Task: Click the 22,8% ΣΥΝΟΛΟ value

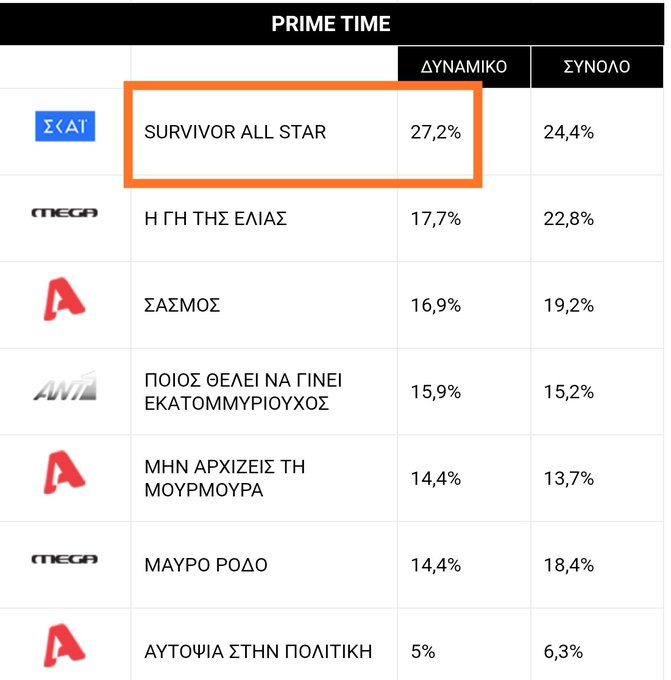Action: [x=569, y=219]
